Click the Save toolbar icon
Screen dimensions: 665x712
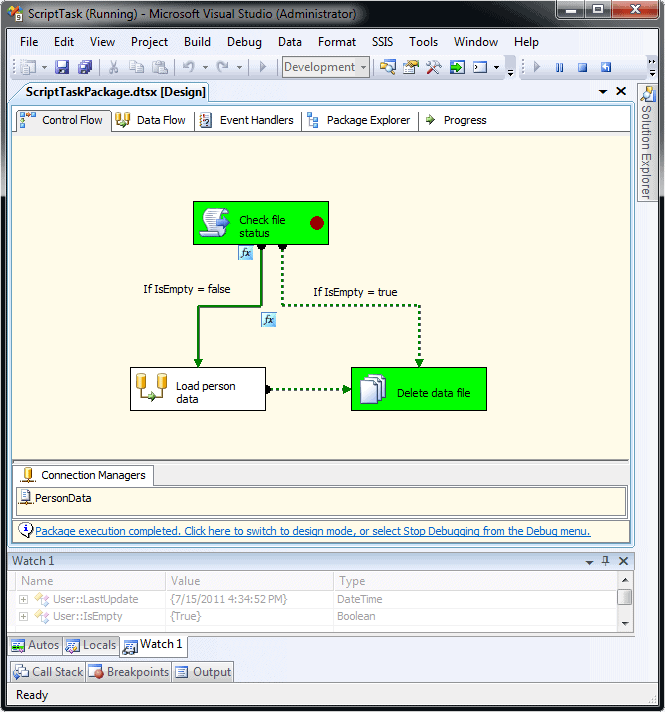[x=62, y=67]
